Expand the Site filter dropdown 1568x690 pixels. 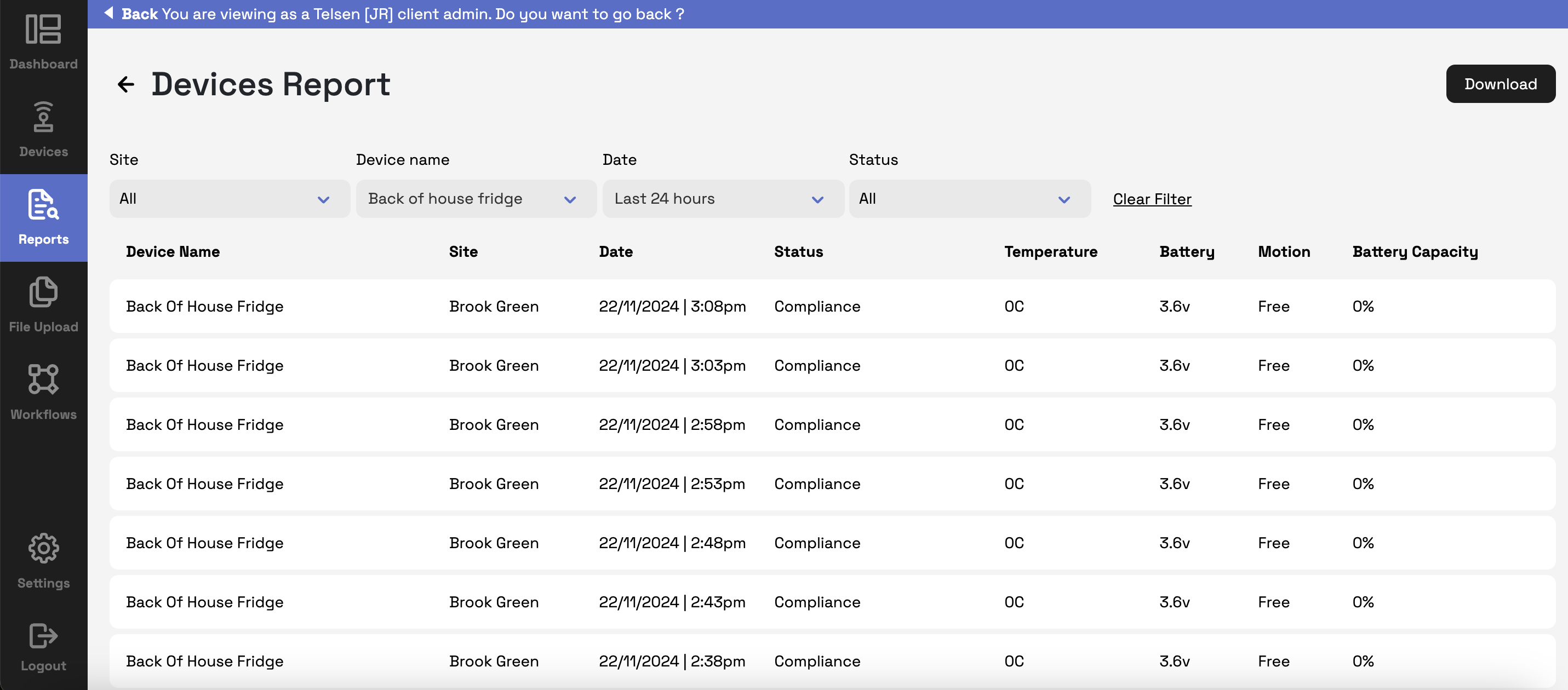pyautogui.click(x=229, y=199)
